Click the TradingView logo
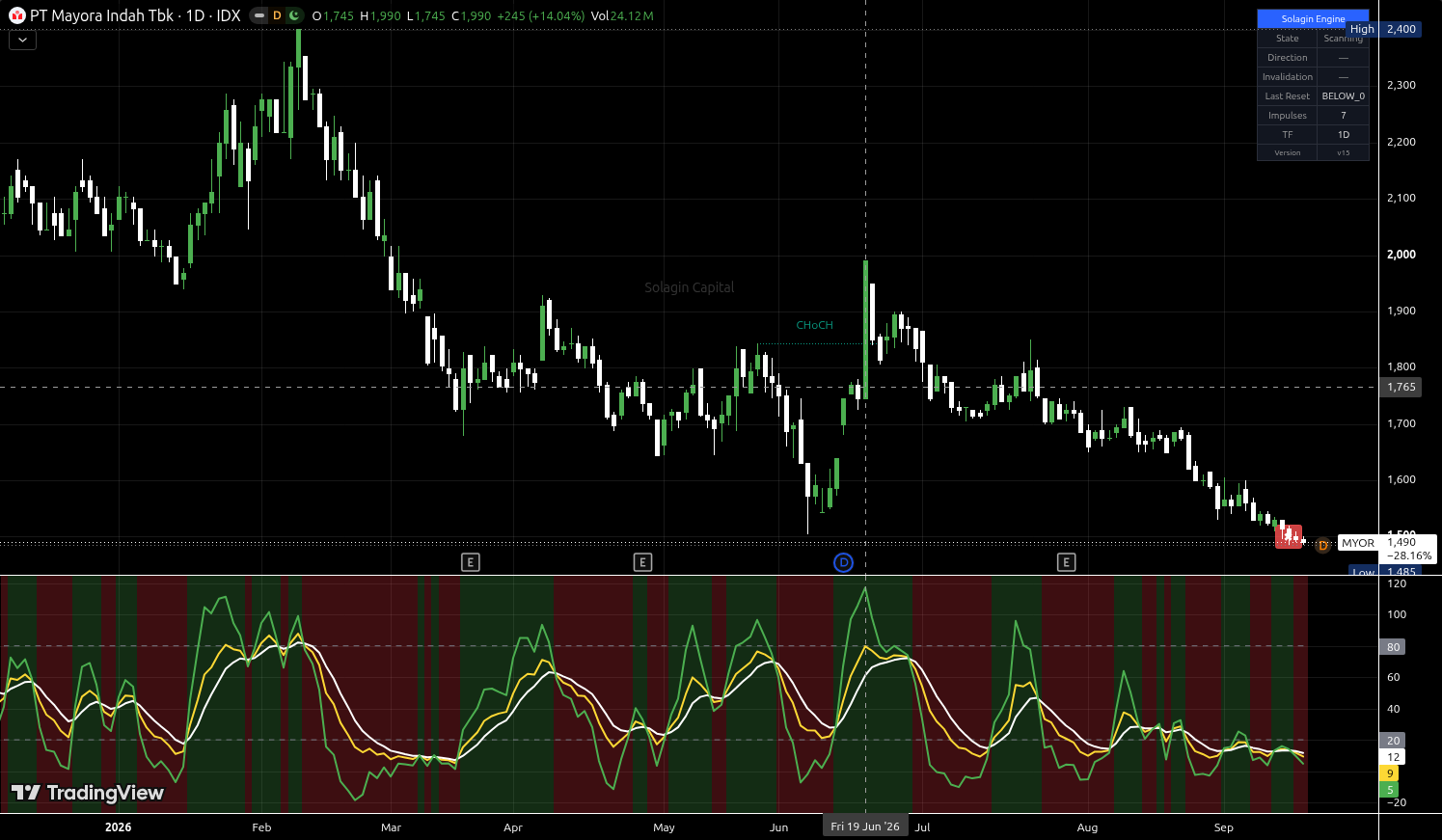 click(87, 793)
